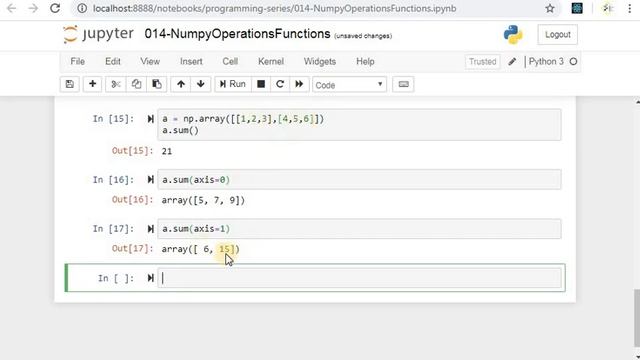Click the browser address bar URL
The image size is (640, 360).
click(274, 8)
